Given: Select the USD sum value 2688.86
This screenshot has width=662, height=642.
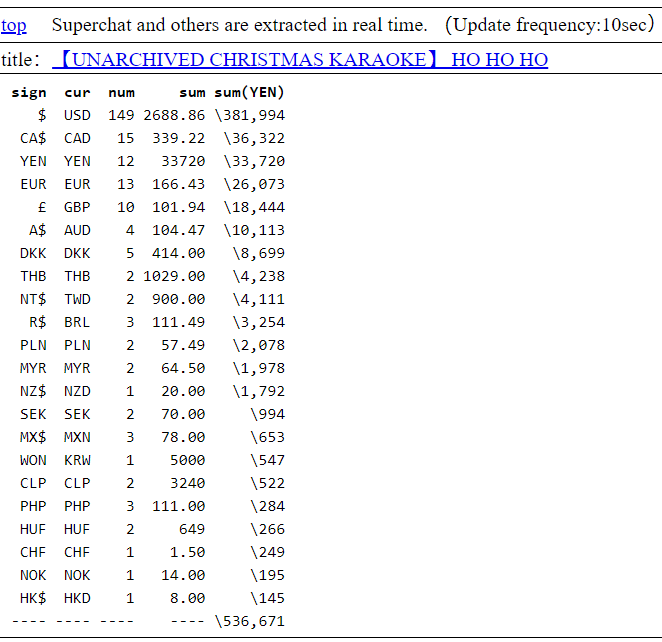Looking at the screenshot, I should tap(174, 115).
